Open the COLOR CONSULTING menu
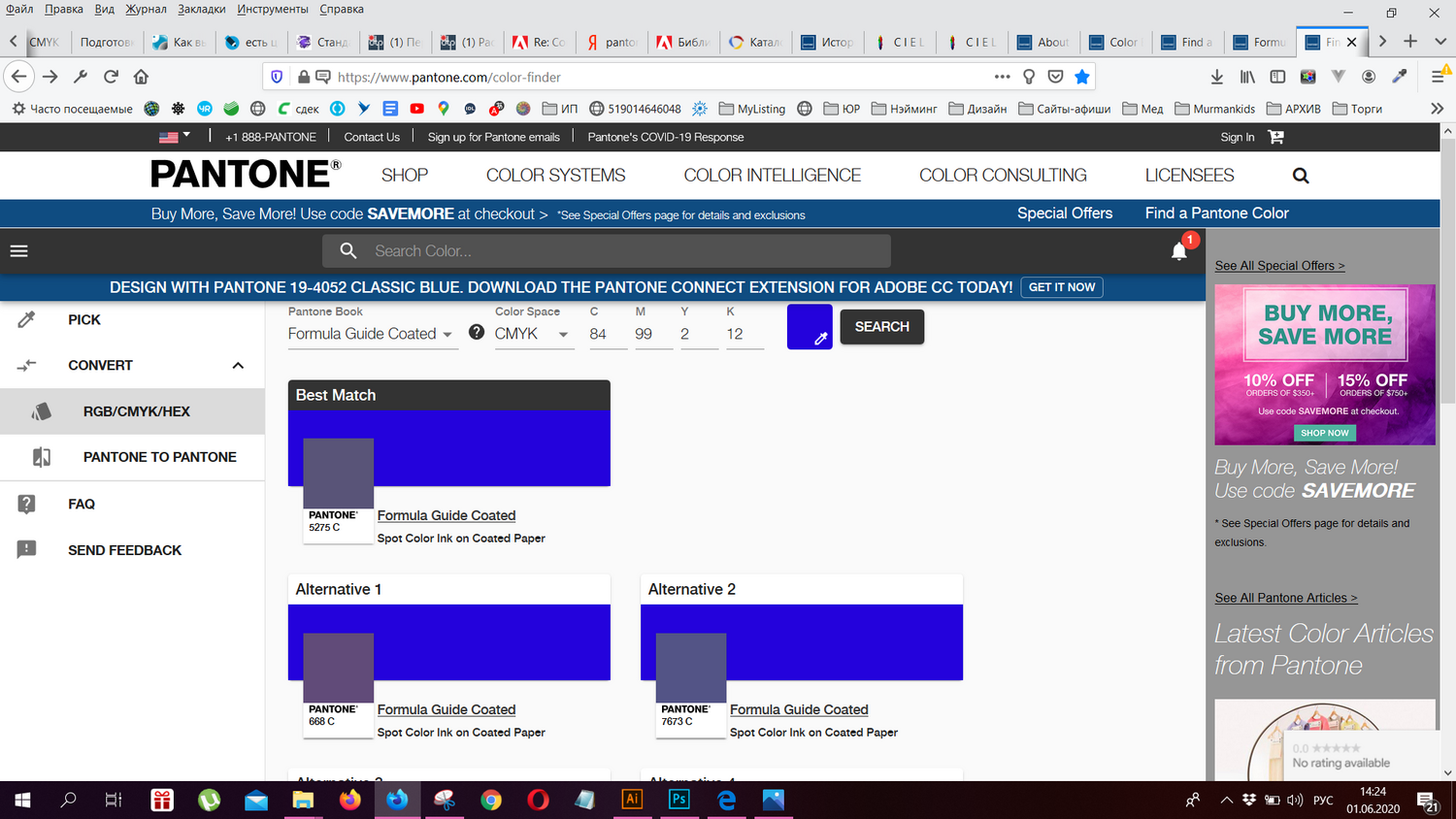1456x819 pixels. (1003, 176)
